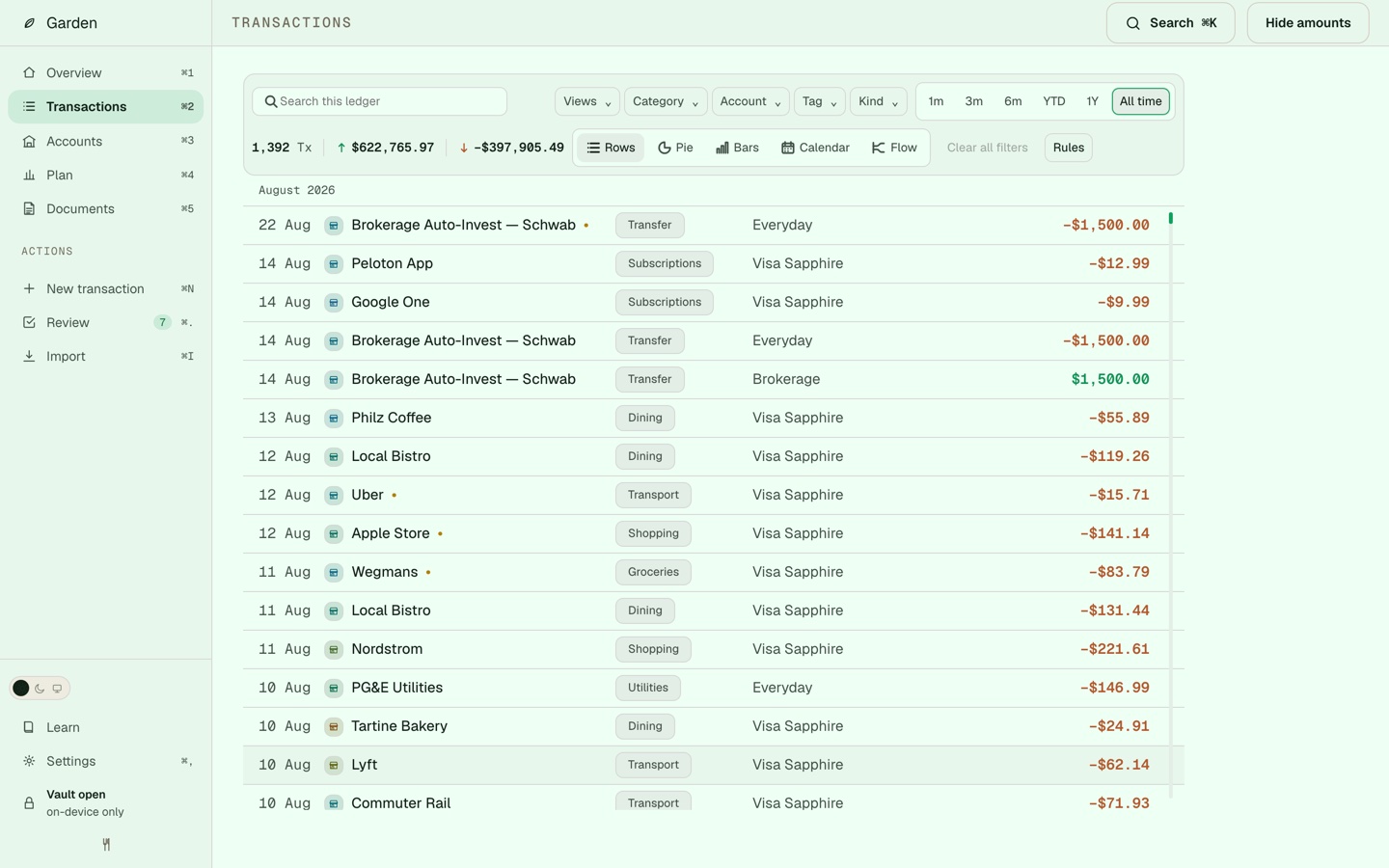
Task: Click the account icon beside Peloton App
Action: tap(334, 263)
